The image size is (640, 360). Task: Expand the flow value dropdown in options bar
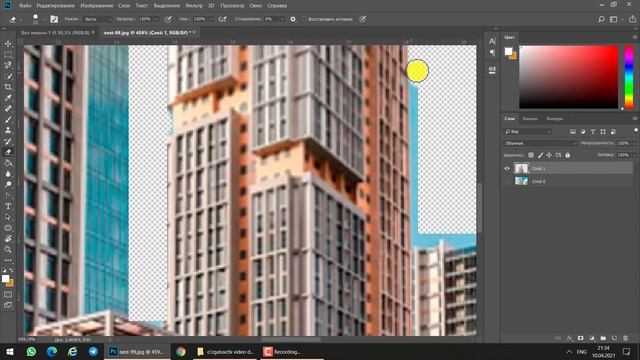point(211,19)
